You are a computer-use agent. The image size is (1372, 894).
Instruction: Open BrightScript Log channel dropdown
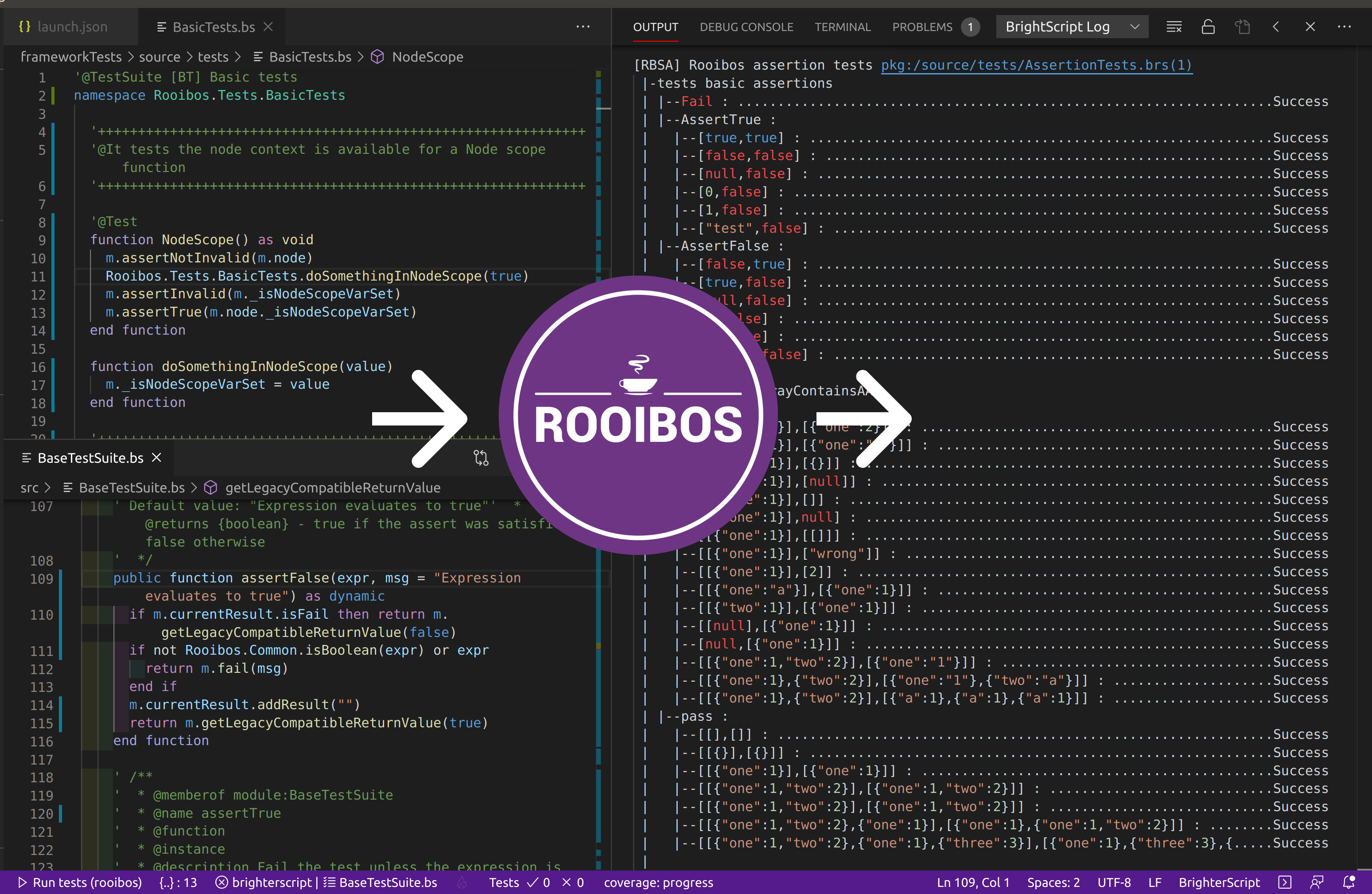coord(1072,27)
